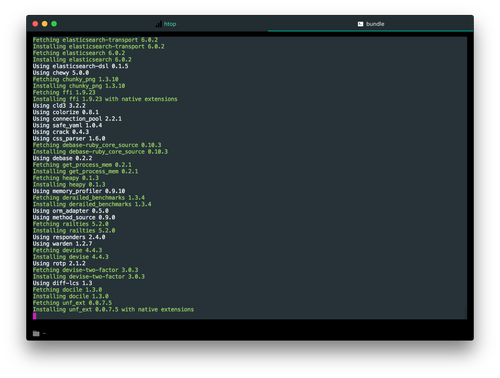Select line 'Fetching derailed_benchmarks 1.3.4'

89,198
